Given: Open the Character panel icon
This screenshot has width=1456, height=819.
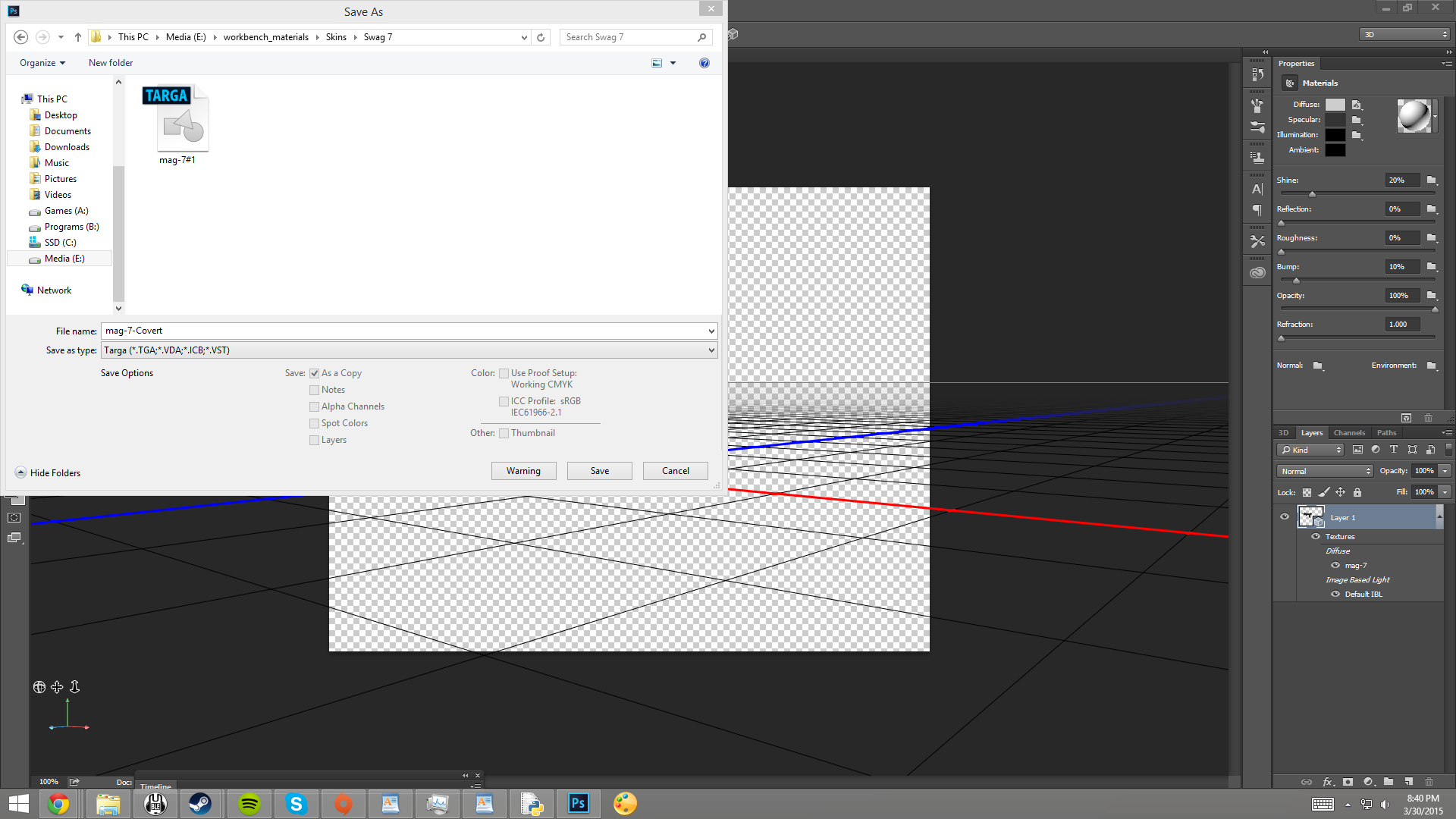Looking at the screenshot, I should pos(1257,189).
